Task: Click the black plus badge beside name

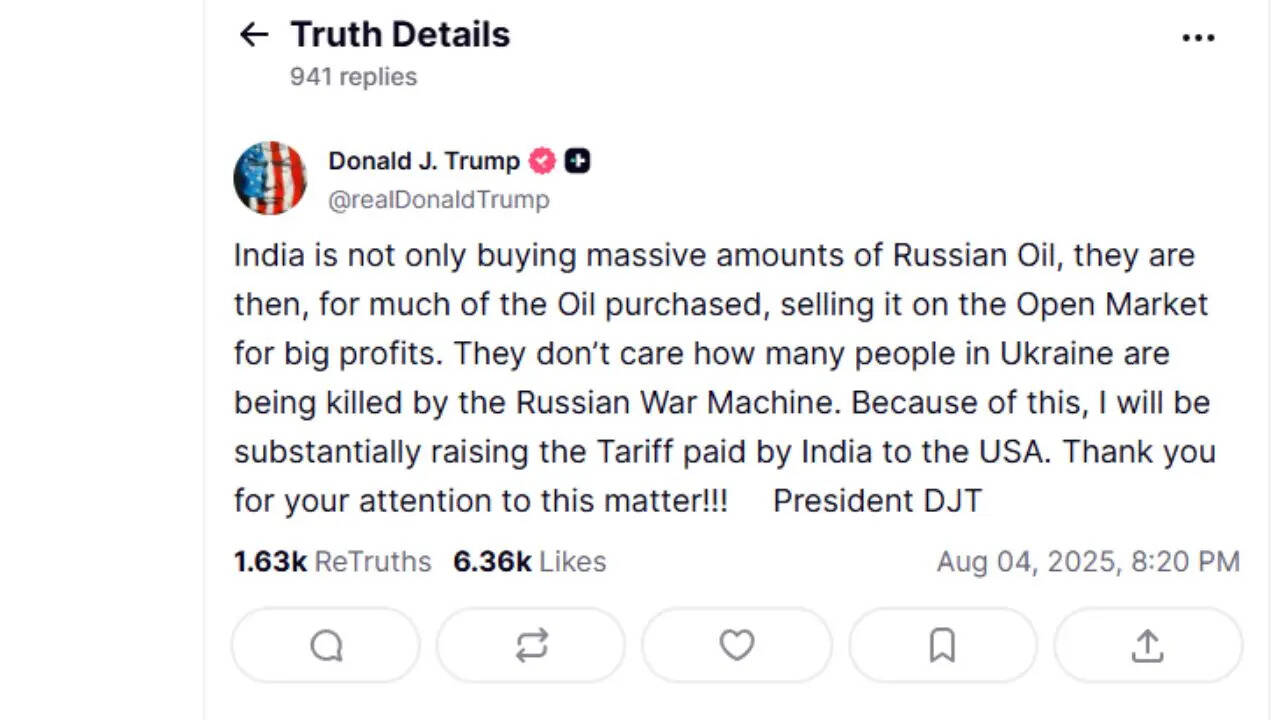Action: [577, 161]
